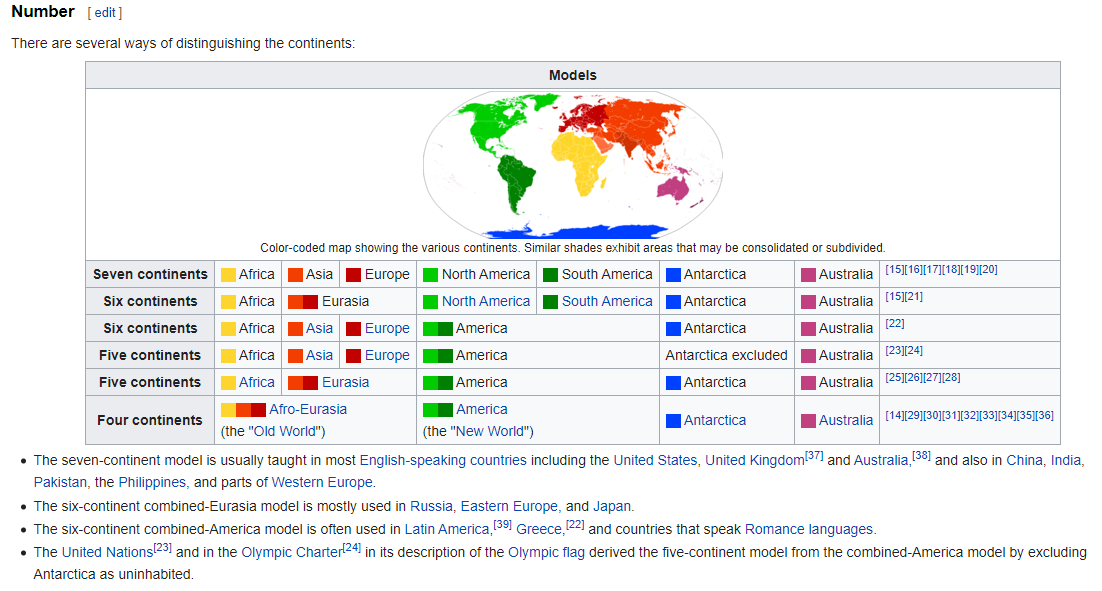Go to the United Kingdom article link
Screen dimensions: 1102x591
point(754,460)
